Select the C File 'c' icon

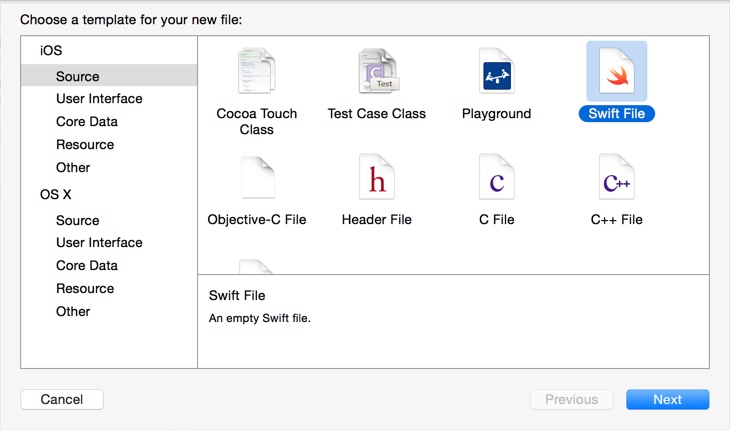tap(496, 177)
